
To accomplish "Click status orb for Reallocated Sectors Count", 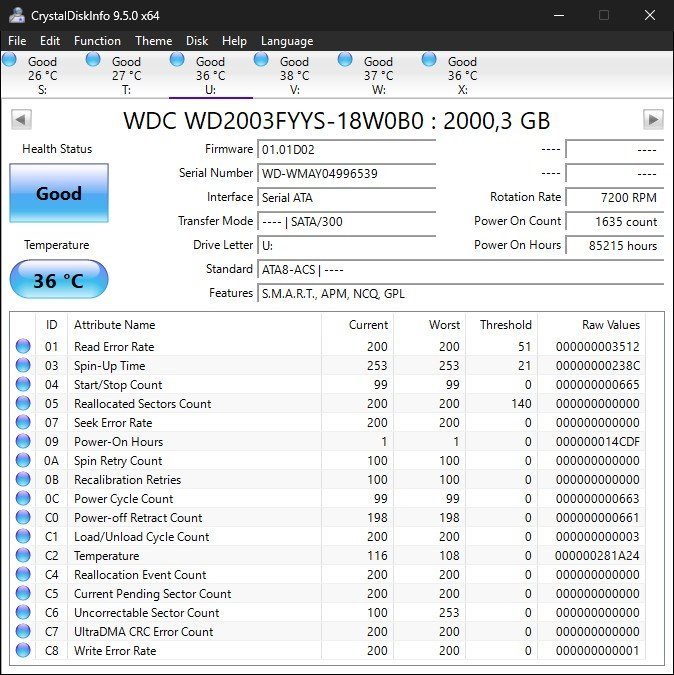I will [23, 404].
